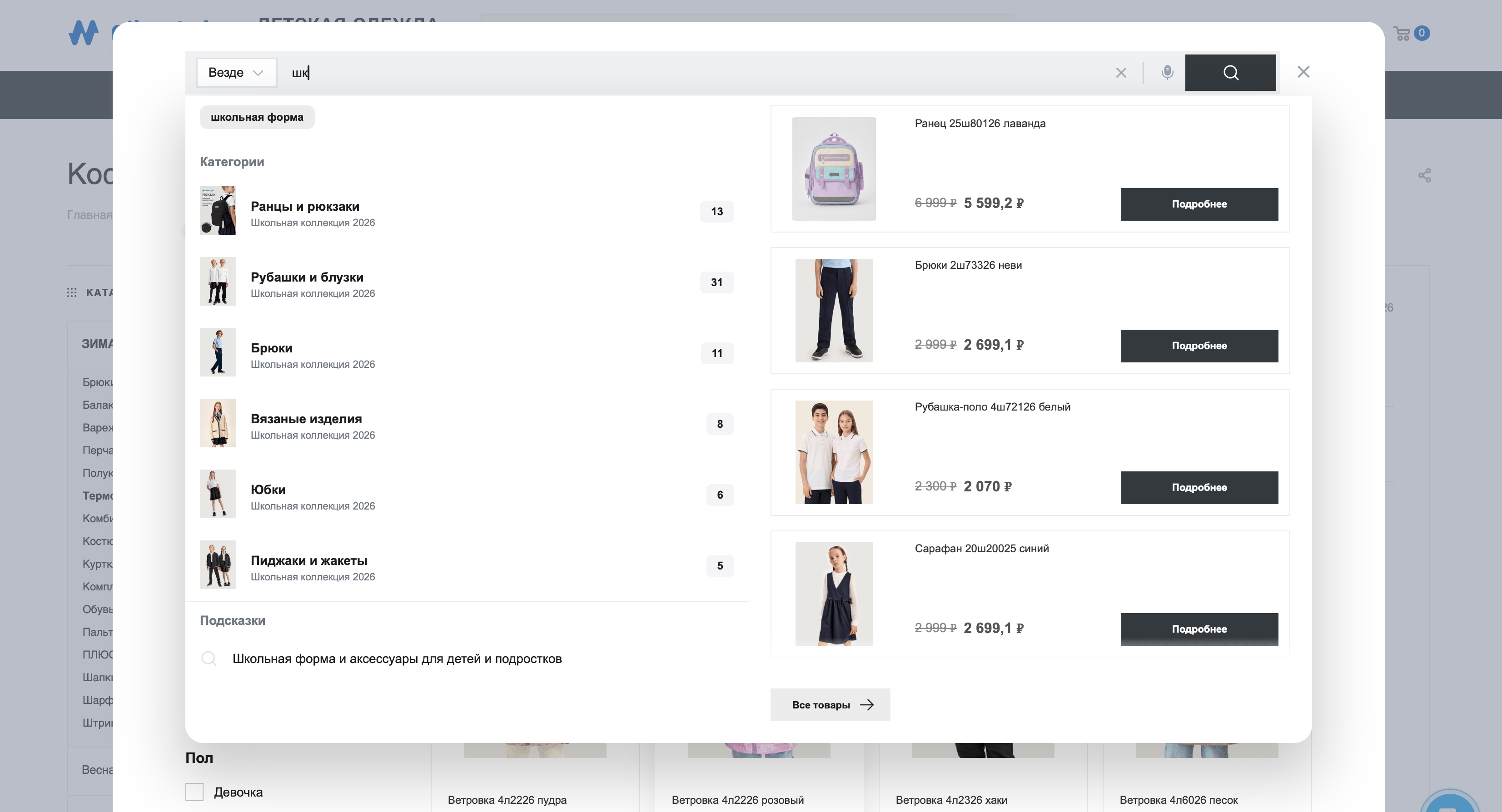Click the Юбки category thumbnail
Image resolution: width=1502 pixels, height=812 pixels.
(x=218, y=494)
